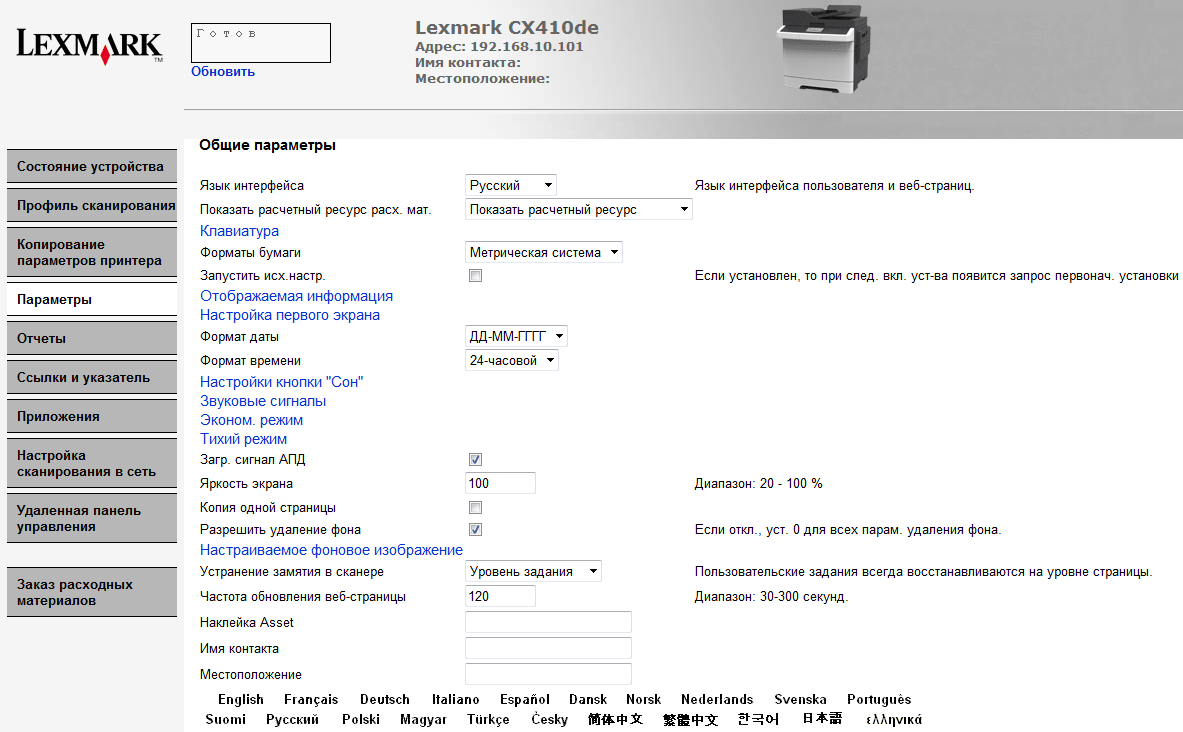Open the Ссылки и указатель menu item
1183x732 pixels.
tap(92, 377)
